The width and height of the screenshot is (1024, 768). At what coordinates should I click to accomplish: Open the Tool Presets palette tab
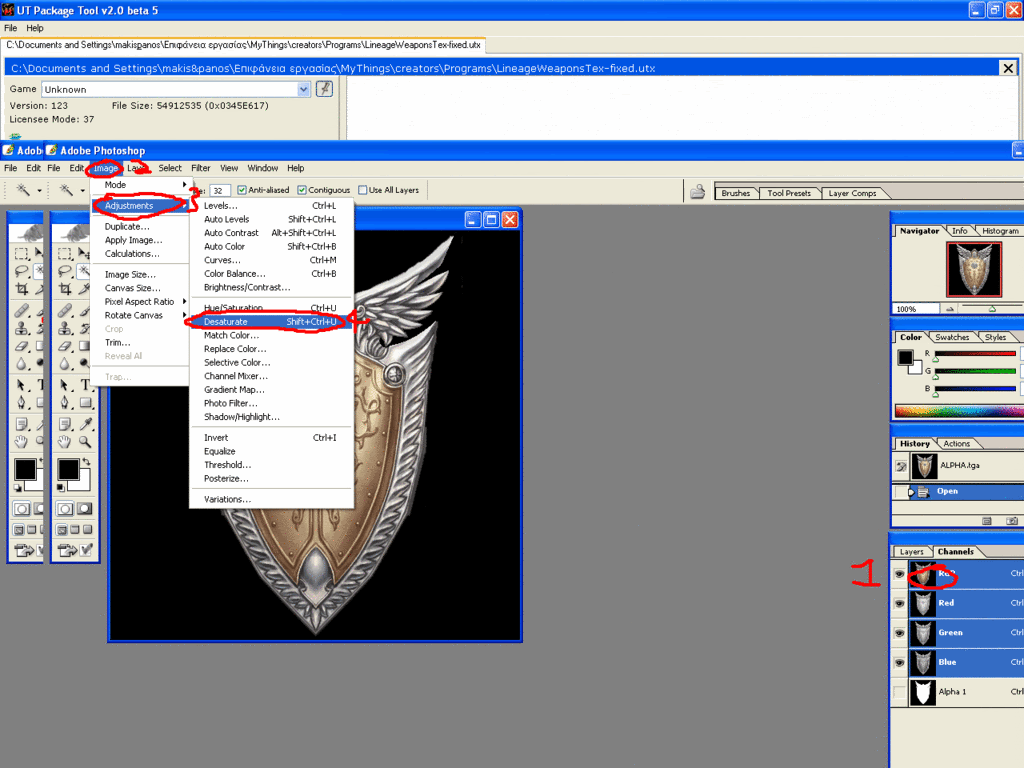pos(789,193)
